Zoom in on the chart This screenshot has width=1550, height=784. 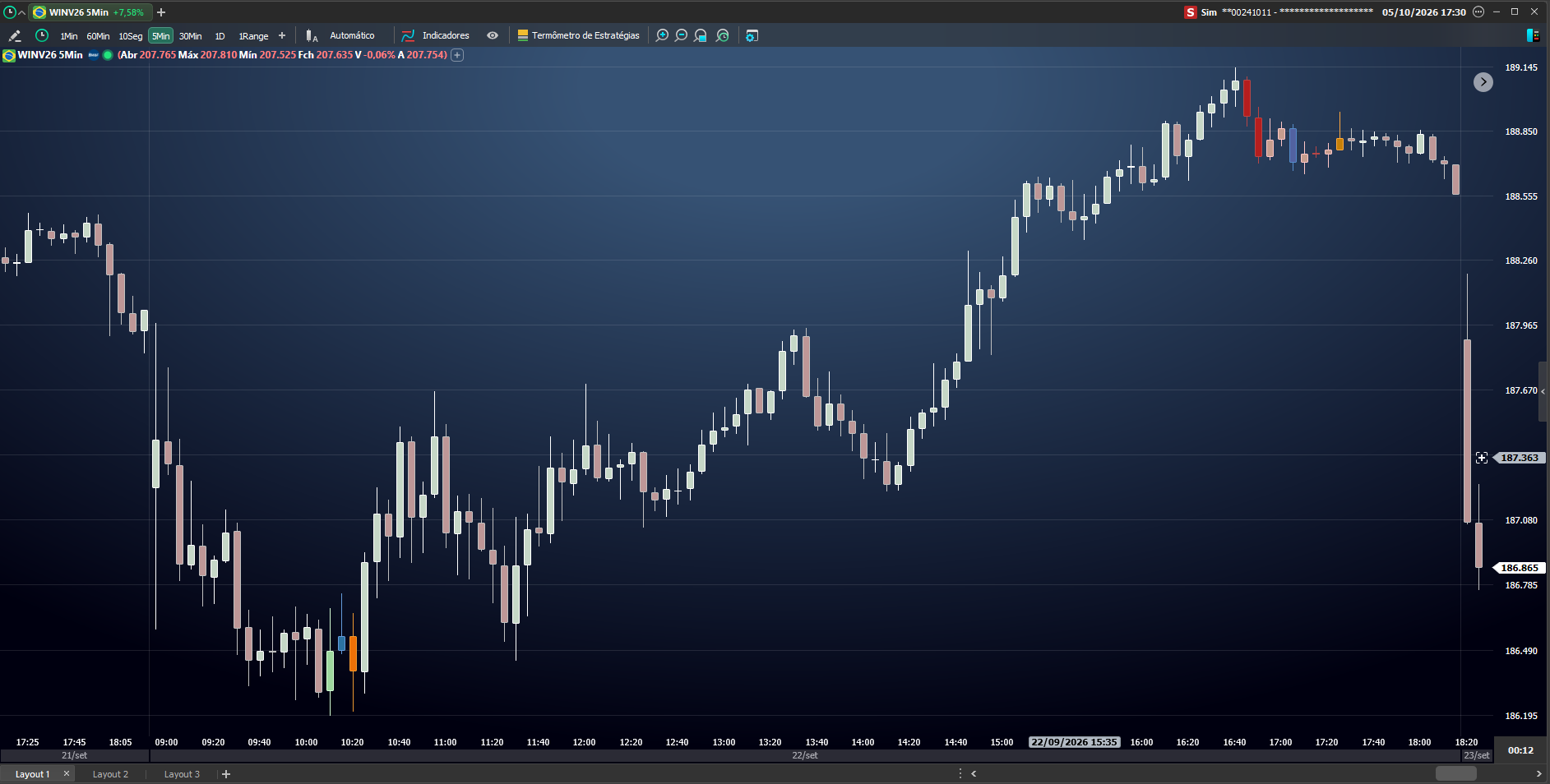pyautogui.click(x=662, y=35)
